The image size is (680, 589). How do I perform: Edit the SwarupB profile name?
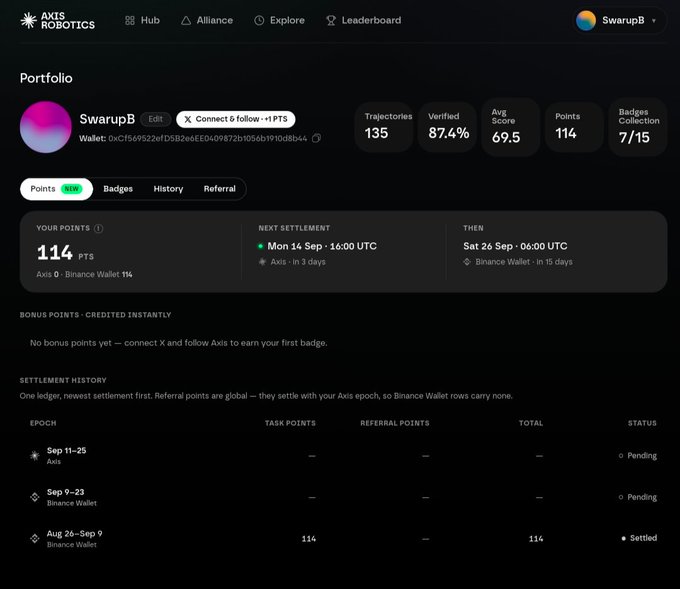click(x=156, y=119)
